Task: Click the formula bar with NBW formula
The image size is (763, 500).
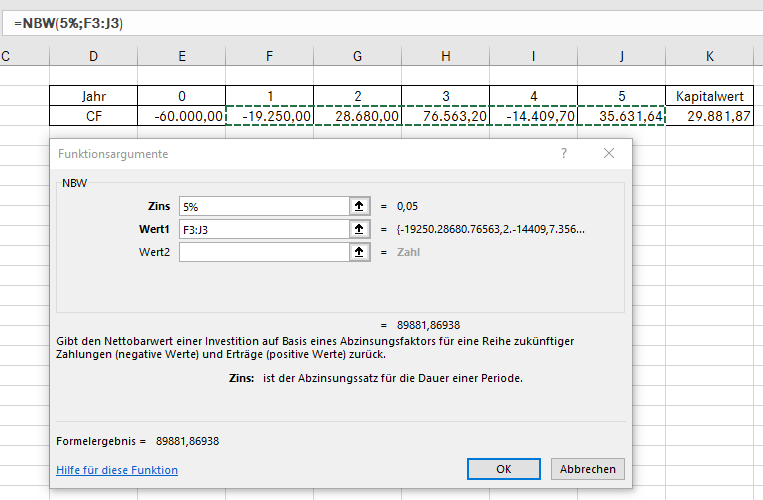Action: point(380,22)
